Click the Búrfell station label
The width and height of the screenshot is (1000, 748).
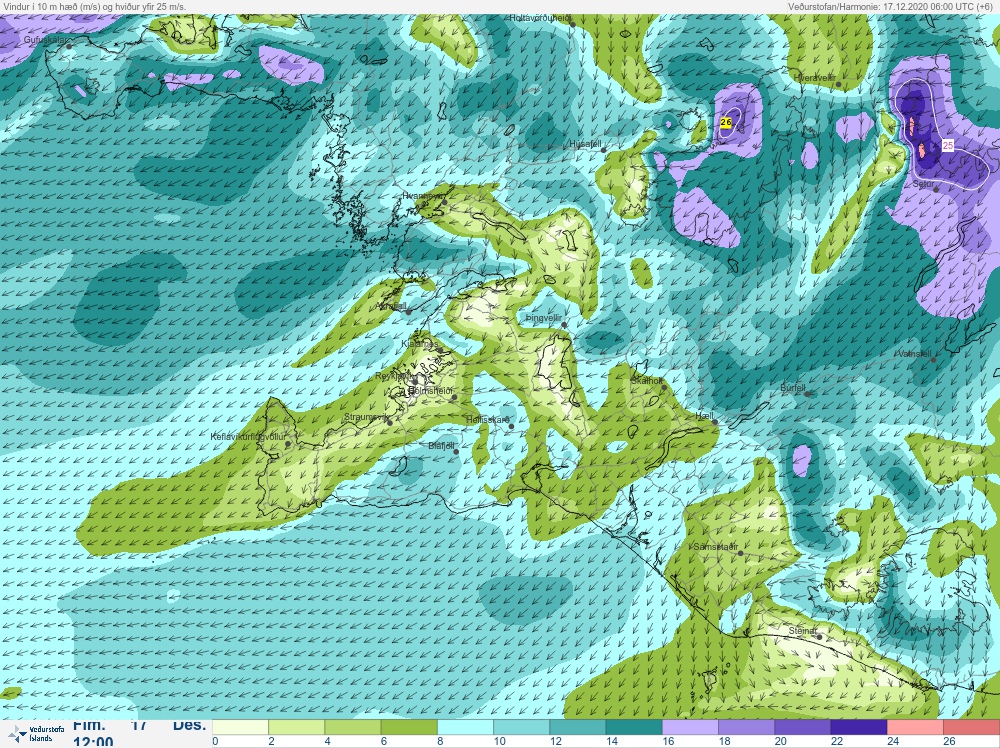pos(793,388)
